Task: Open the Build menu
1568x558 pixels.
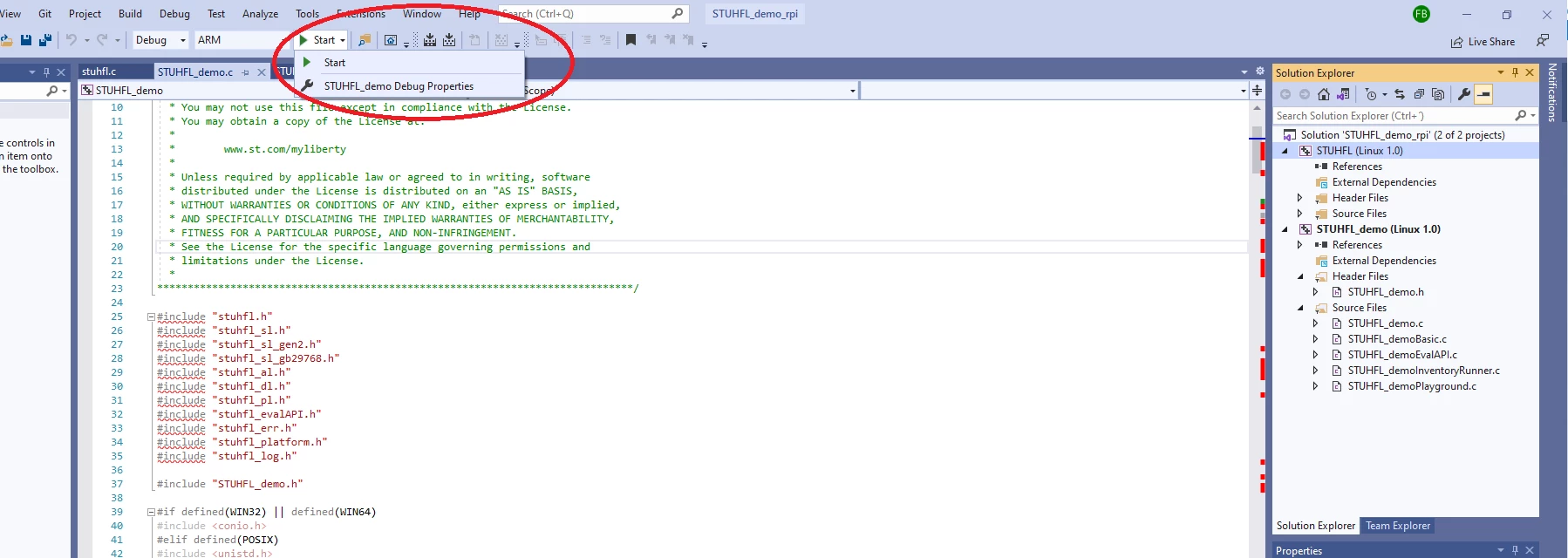Action: [130, 14]
